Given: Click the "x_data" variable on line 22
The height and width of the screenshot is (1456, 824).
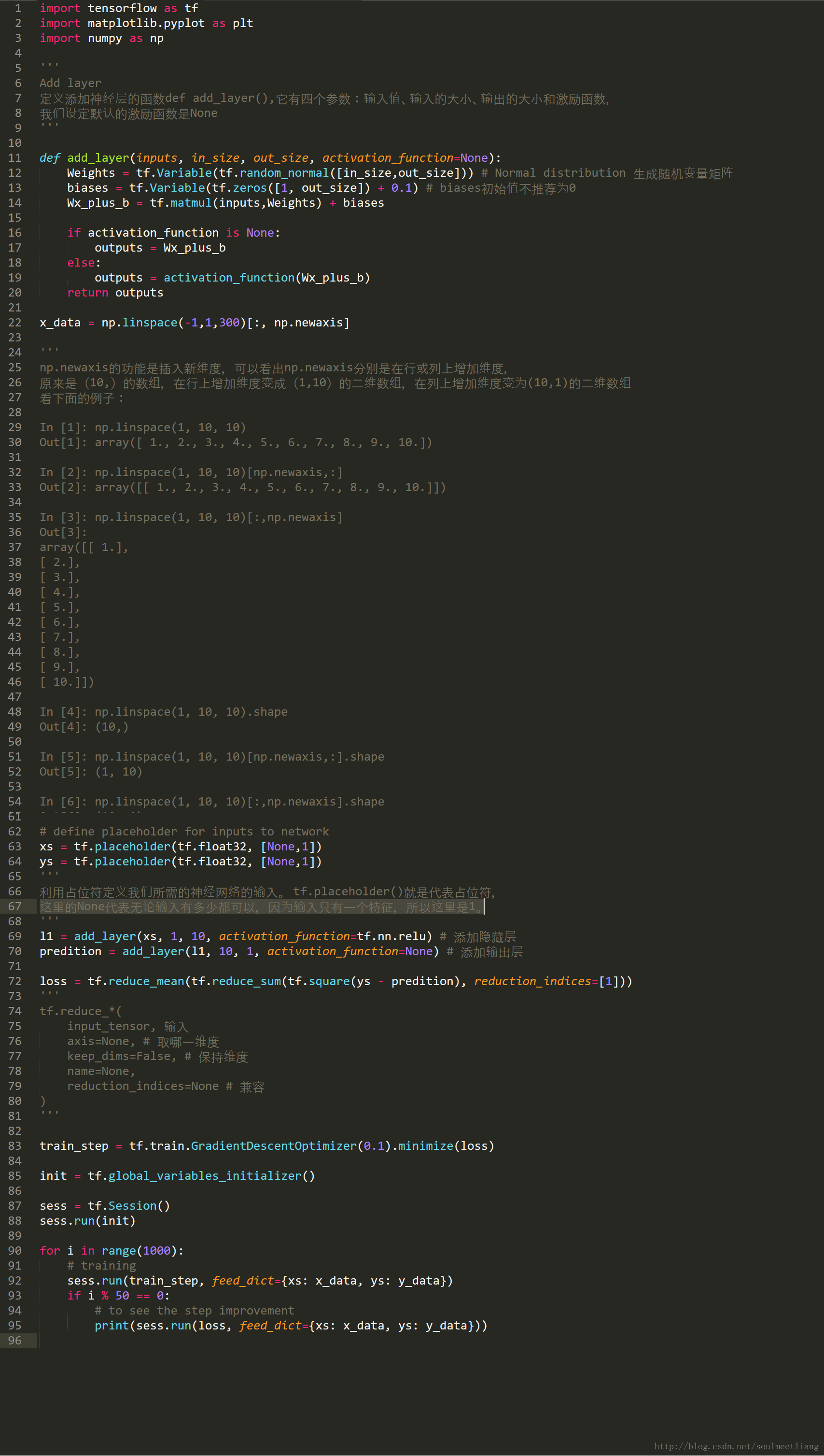Looking at the screenshot, I should 60,323.
